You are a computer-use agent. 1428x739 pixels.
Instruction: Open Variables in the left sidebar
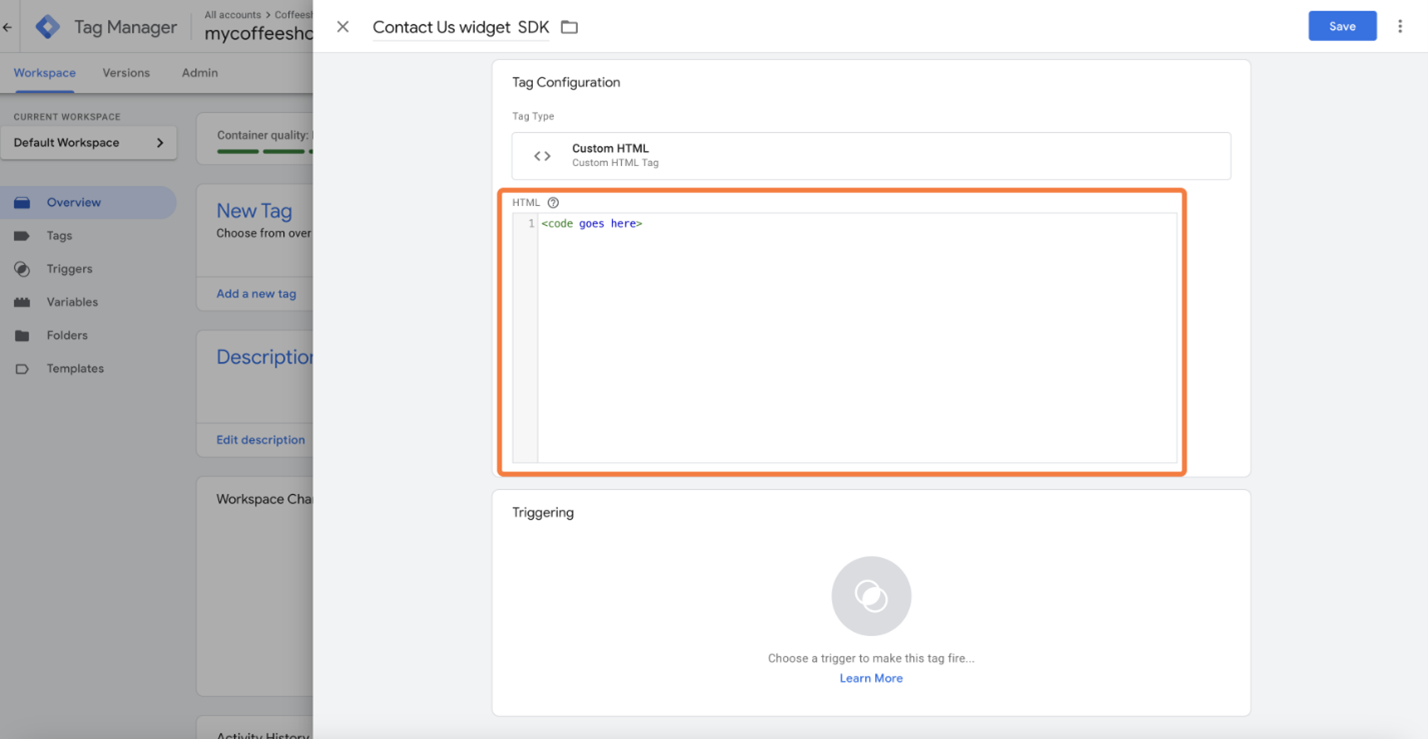click(72, 302)
